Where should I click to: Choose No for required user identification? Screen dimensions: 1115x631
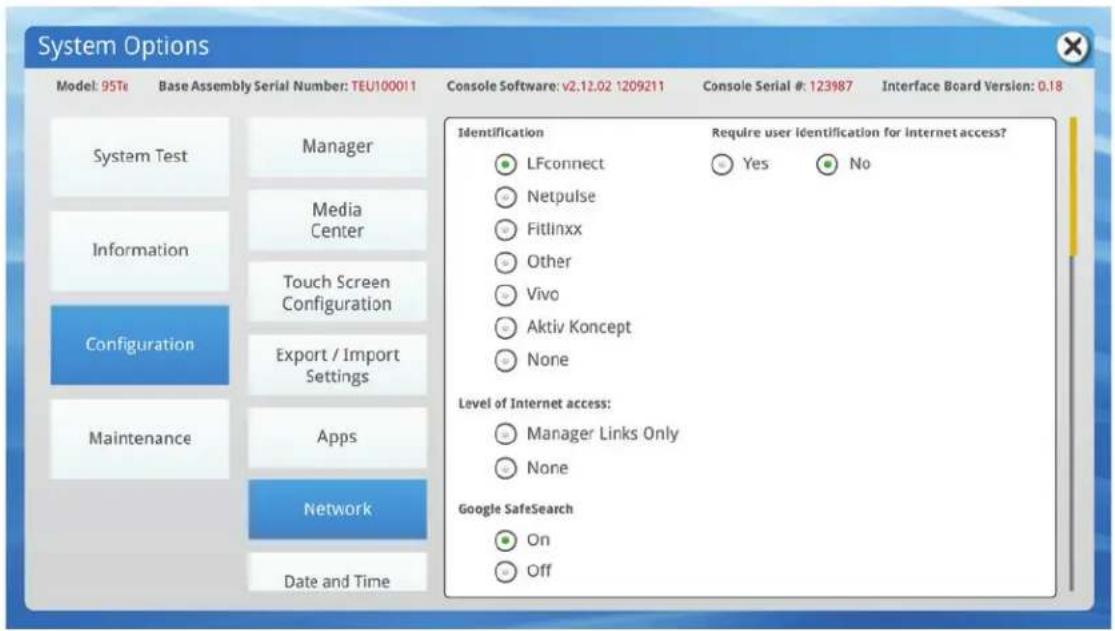[x=827, y=164]
